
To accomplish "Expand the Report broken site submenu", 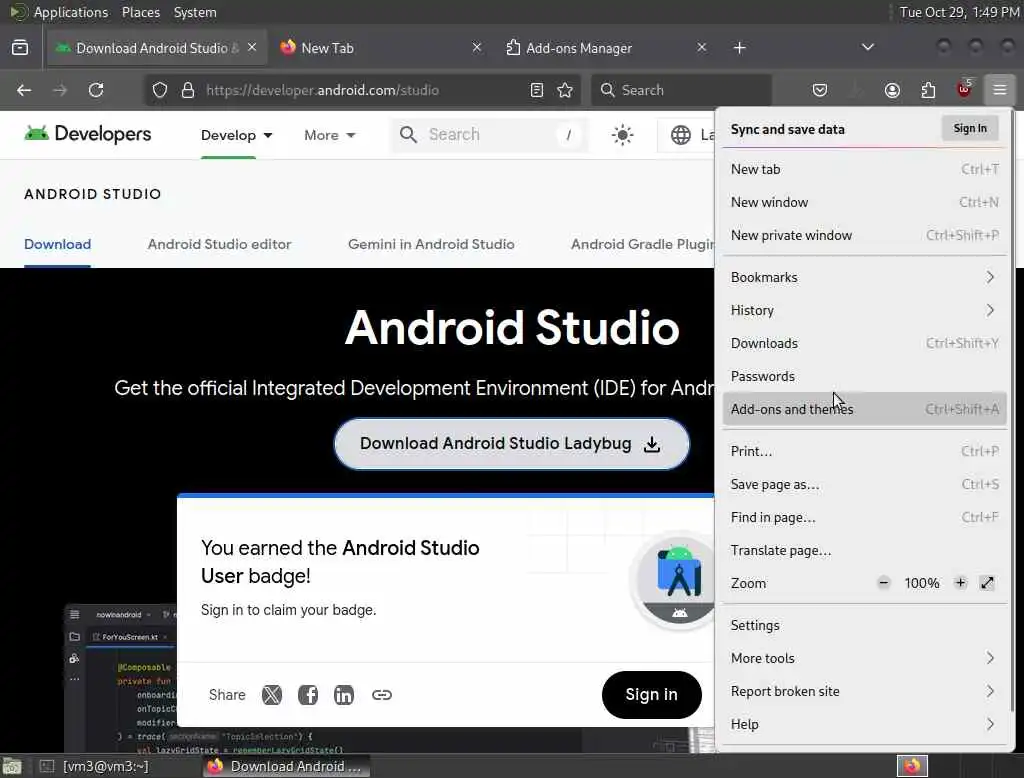I will (865, 691).
